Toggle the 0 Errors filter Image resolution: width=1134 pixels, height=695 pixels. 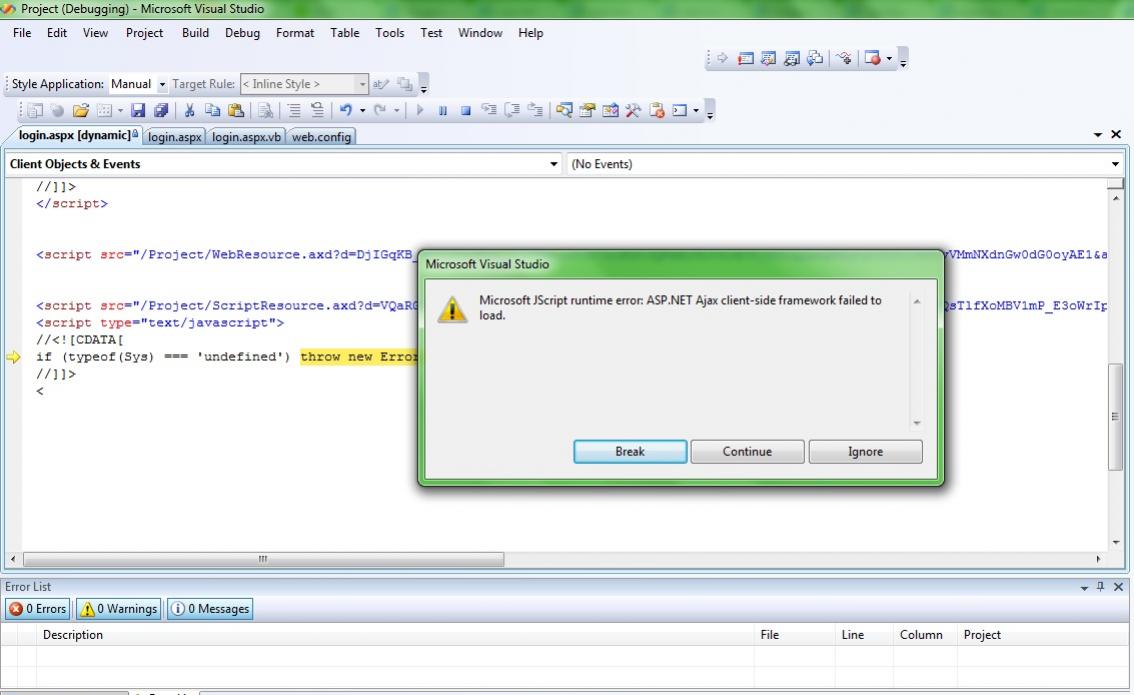[x=38, y=609]
